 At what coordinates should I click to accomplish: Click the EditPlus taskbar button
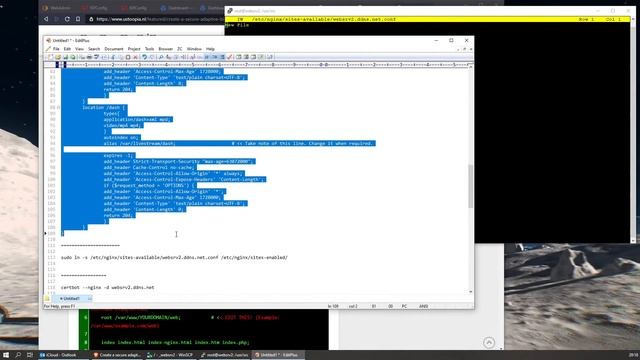278,355
